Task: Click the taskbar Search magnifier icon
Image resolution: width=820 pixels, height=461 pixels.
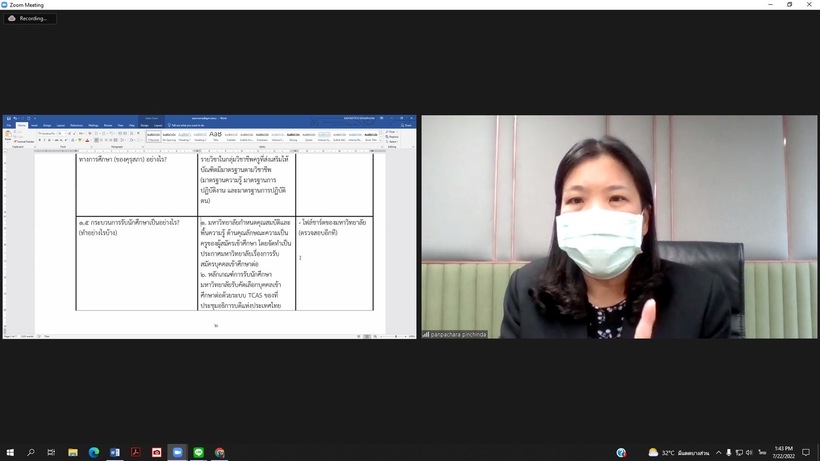Action: (31, 452)
